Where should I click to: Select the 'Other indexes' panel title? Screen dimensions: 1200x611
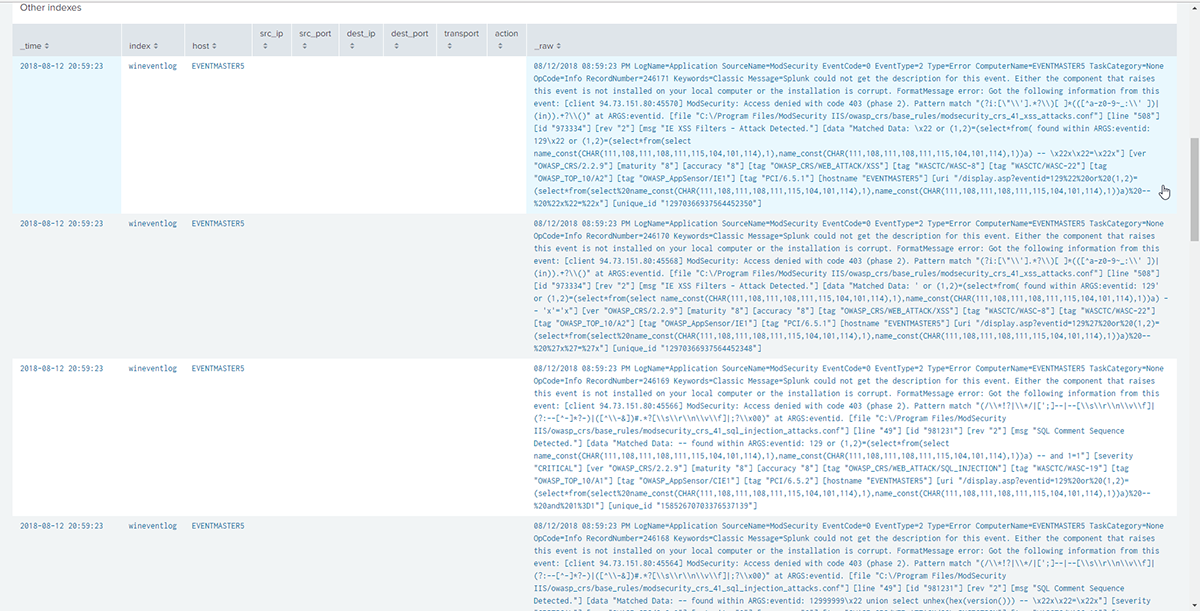pyautogui.click(x=51, y=7)
